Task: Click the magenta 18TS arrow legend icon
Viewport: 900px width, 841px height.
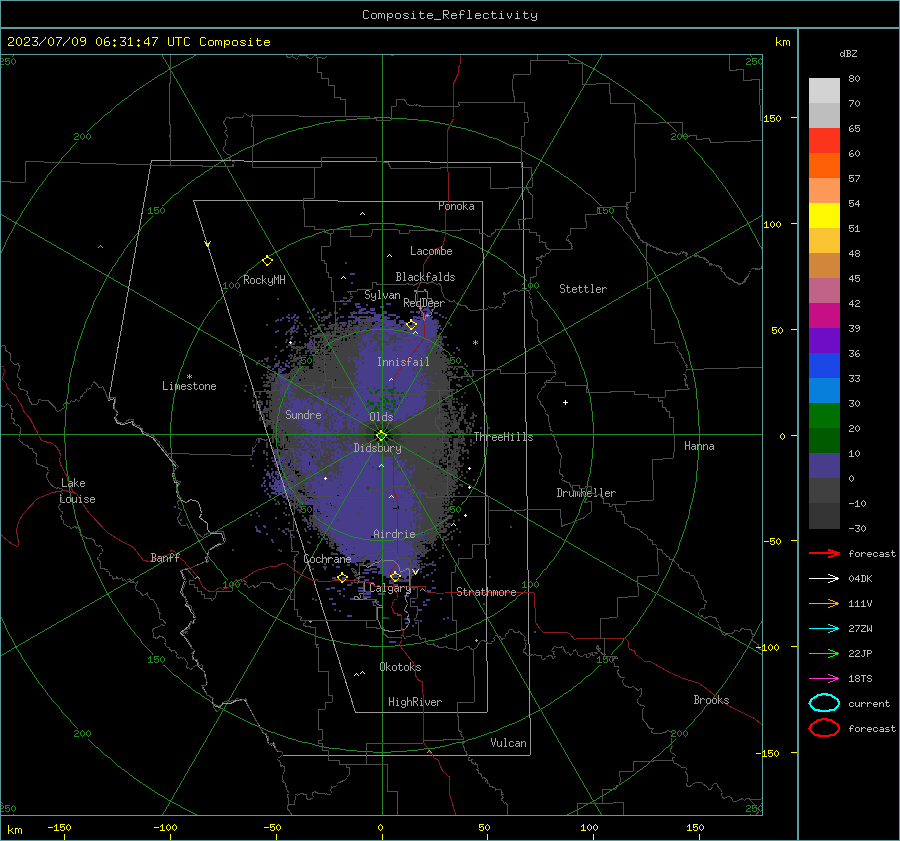Action: [x=824, y=679]
